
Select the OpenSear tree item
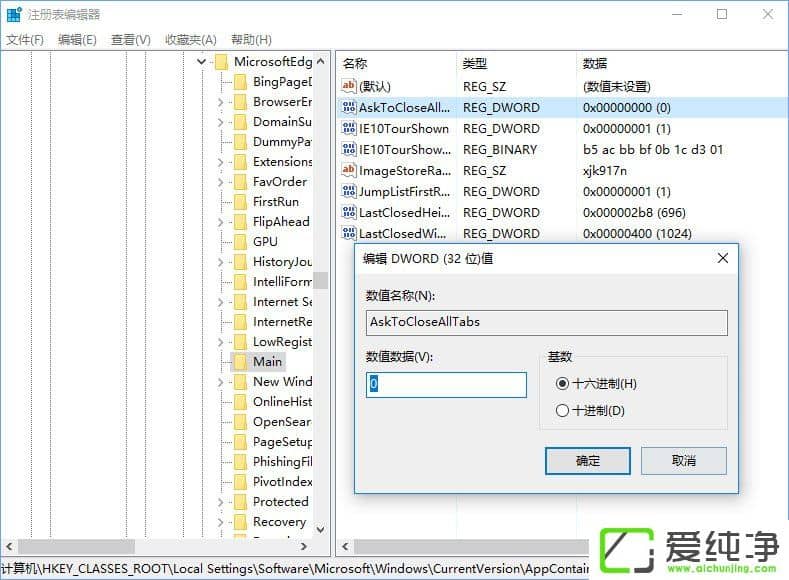pyautogui.click(x=282, y=422)
